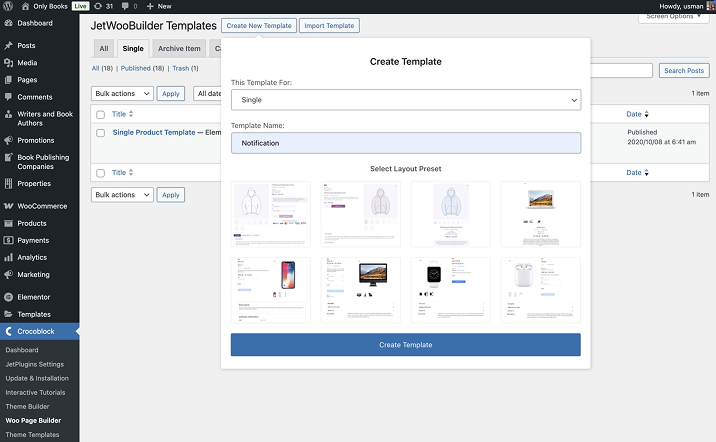Screen dimensions: 716x442
Task: Open Templates folder icon
Action: point(8,314)
